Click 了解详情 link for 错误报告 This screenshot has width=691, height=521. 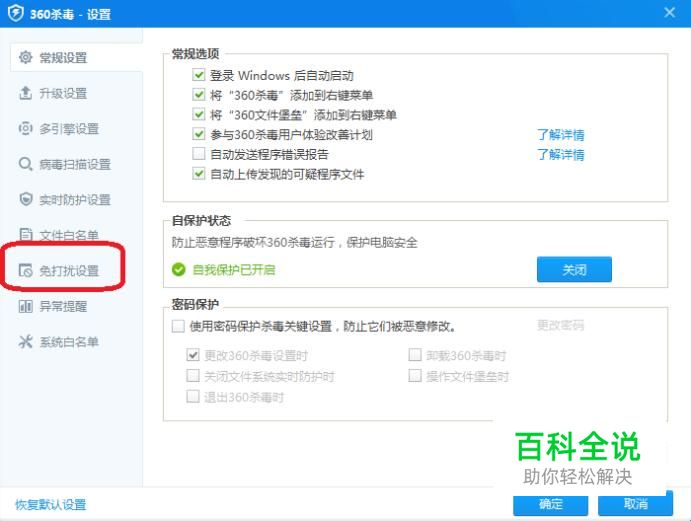click(561, 154)
